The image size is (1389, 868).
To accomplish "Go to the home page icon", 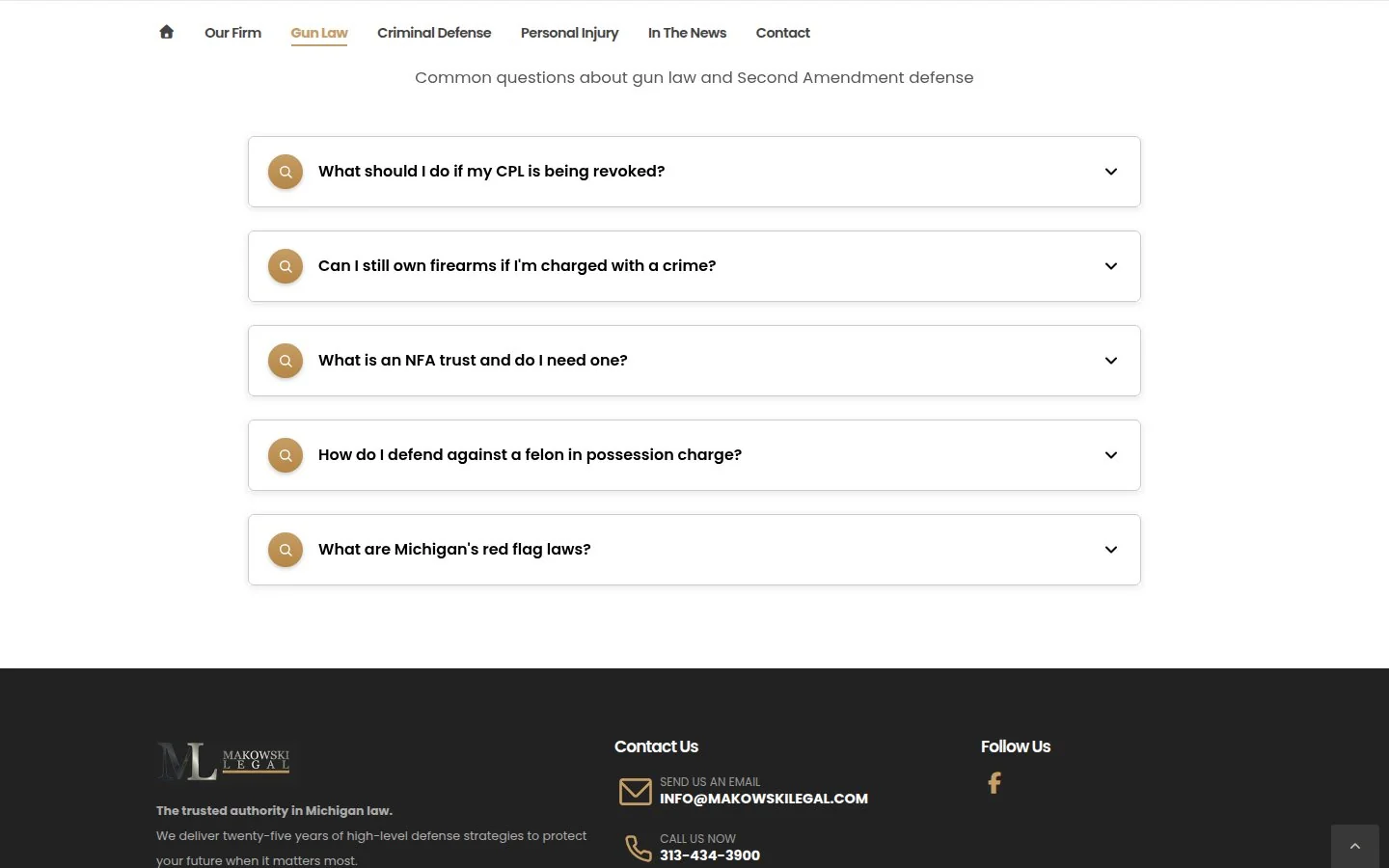I will (166, 32).
